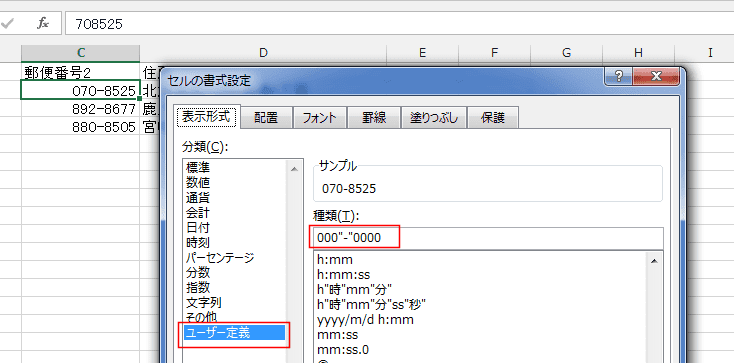
Task: Switch to the 表示形式 tab
Action: pos(206,117)
